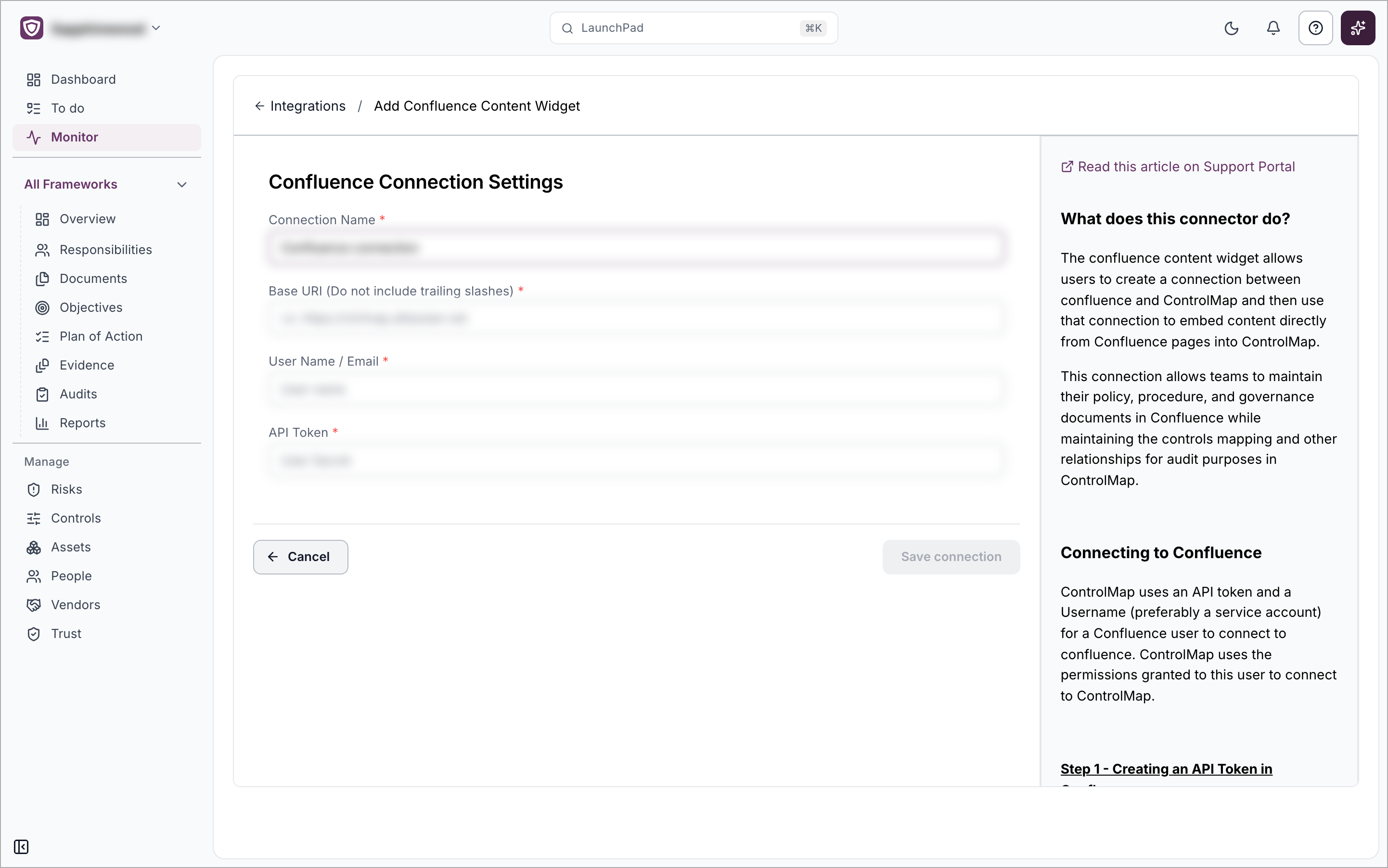Open Overview in frameworks list

(x=87, y=219)
